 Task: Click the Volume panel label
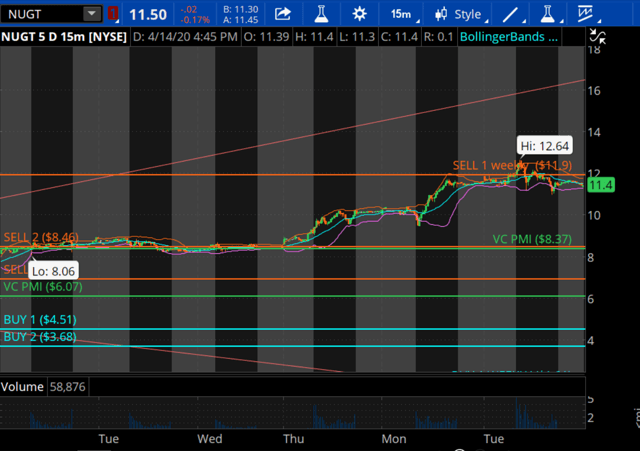[22, 387]
